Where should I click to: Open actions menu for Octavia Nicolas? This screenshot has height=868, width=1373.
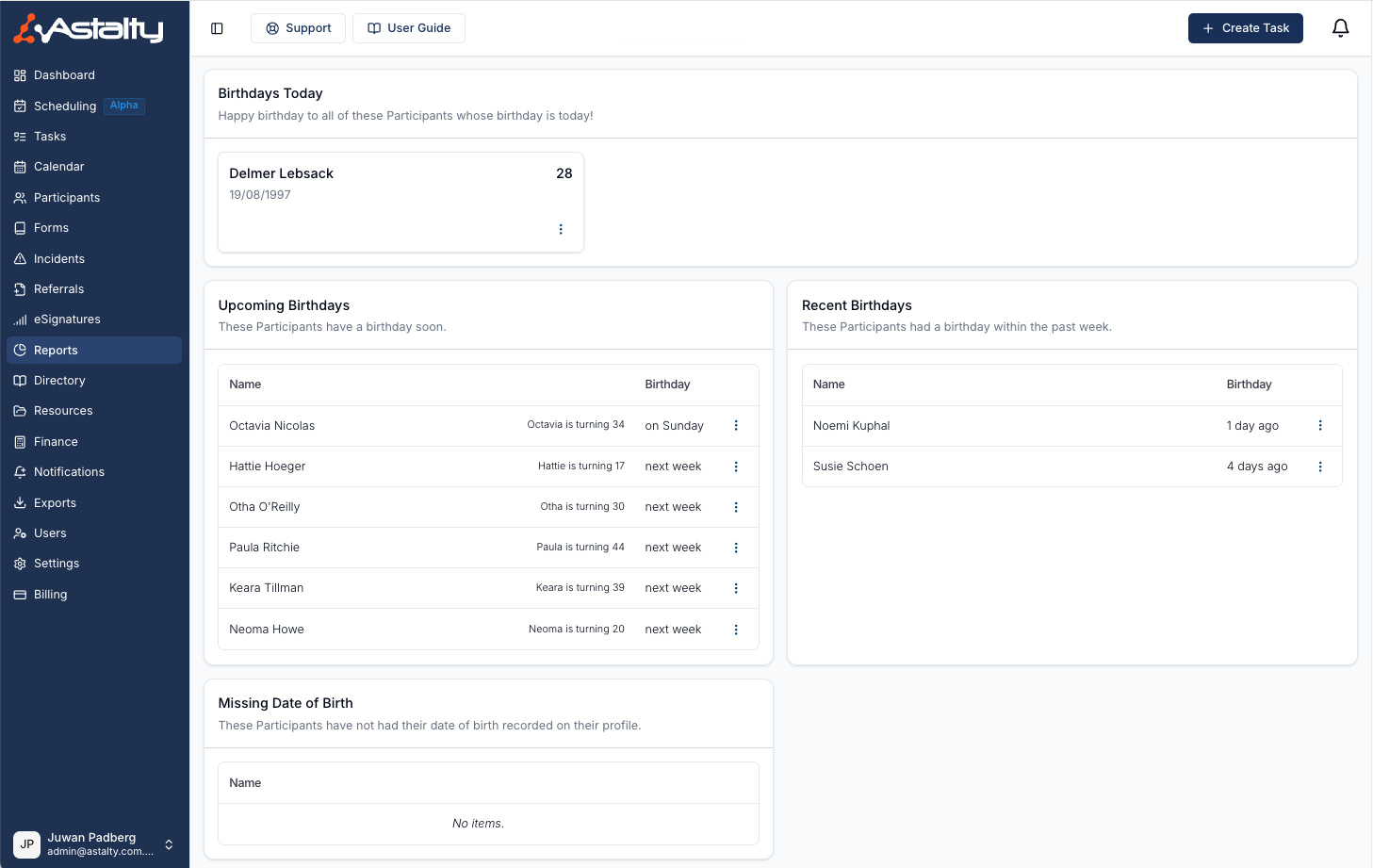pyautogui.click(x=736, y=426)
